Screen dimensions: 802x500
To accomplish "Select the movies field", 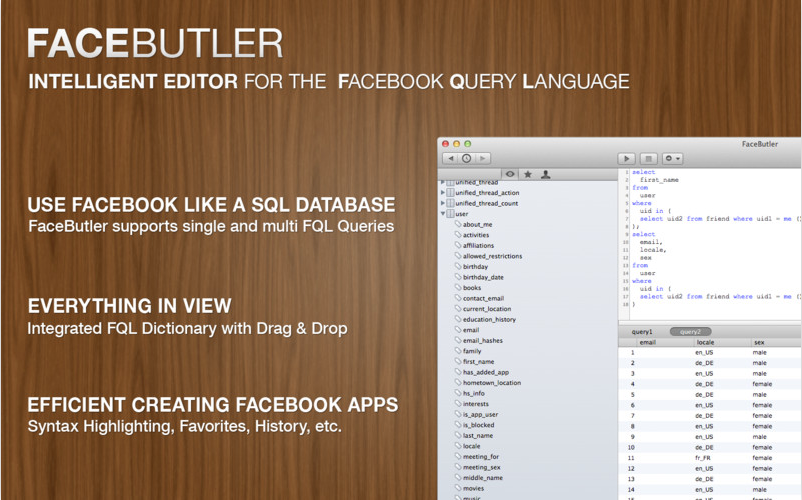I will pyautogui.click(x=473, y=489).
